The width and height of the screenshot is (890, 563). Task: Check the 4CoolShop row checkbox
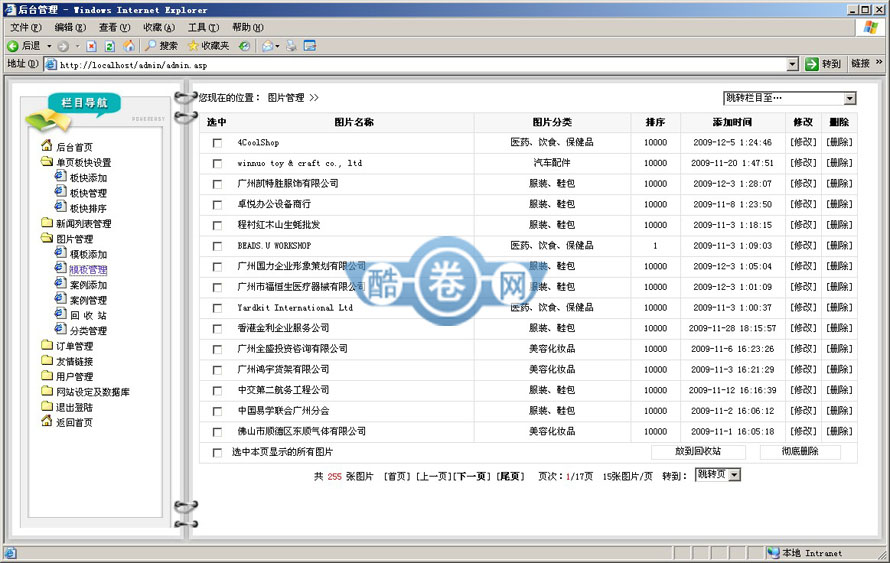point(217,143)
